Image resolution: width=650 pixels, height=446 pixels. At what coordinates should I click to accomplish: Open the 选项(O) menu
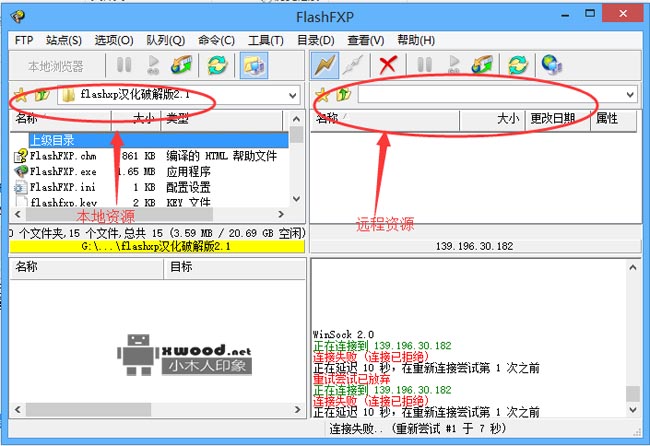[114, 40]
